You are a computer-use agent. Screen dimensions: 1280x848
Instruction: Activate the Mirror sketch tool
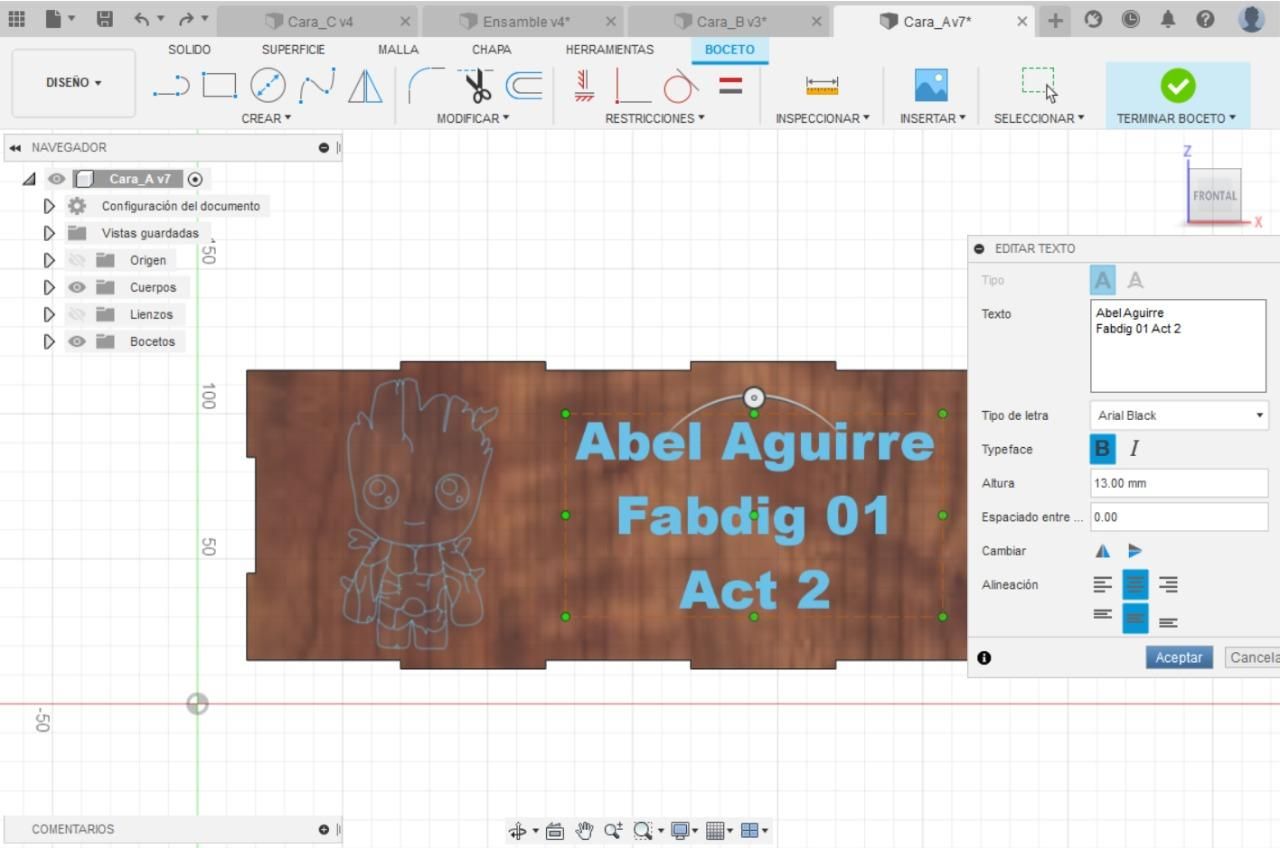365,86
